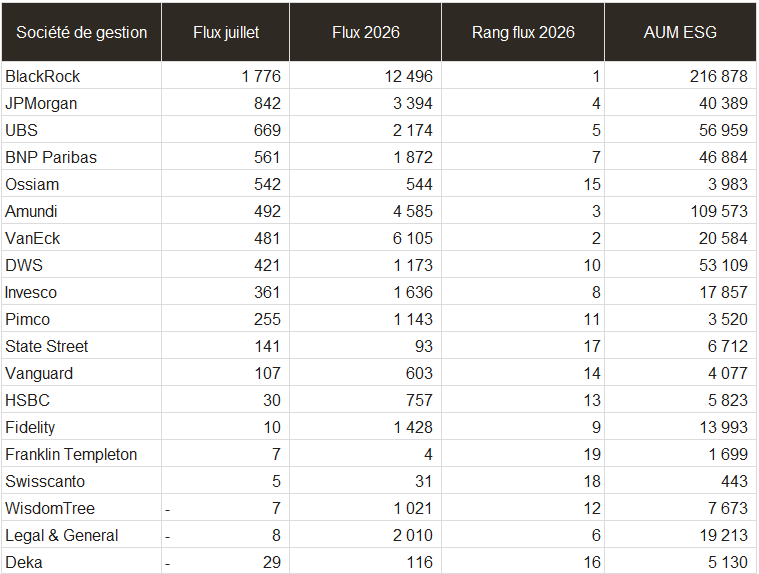Select UBS Flux juillet value 669
This screenshot has height=574, width=759.
click(x=267, y=130)
